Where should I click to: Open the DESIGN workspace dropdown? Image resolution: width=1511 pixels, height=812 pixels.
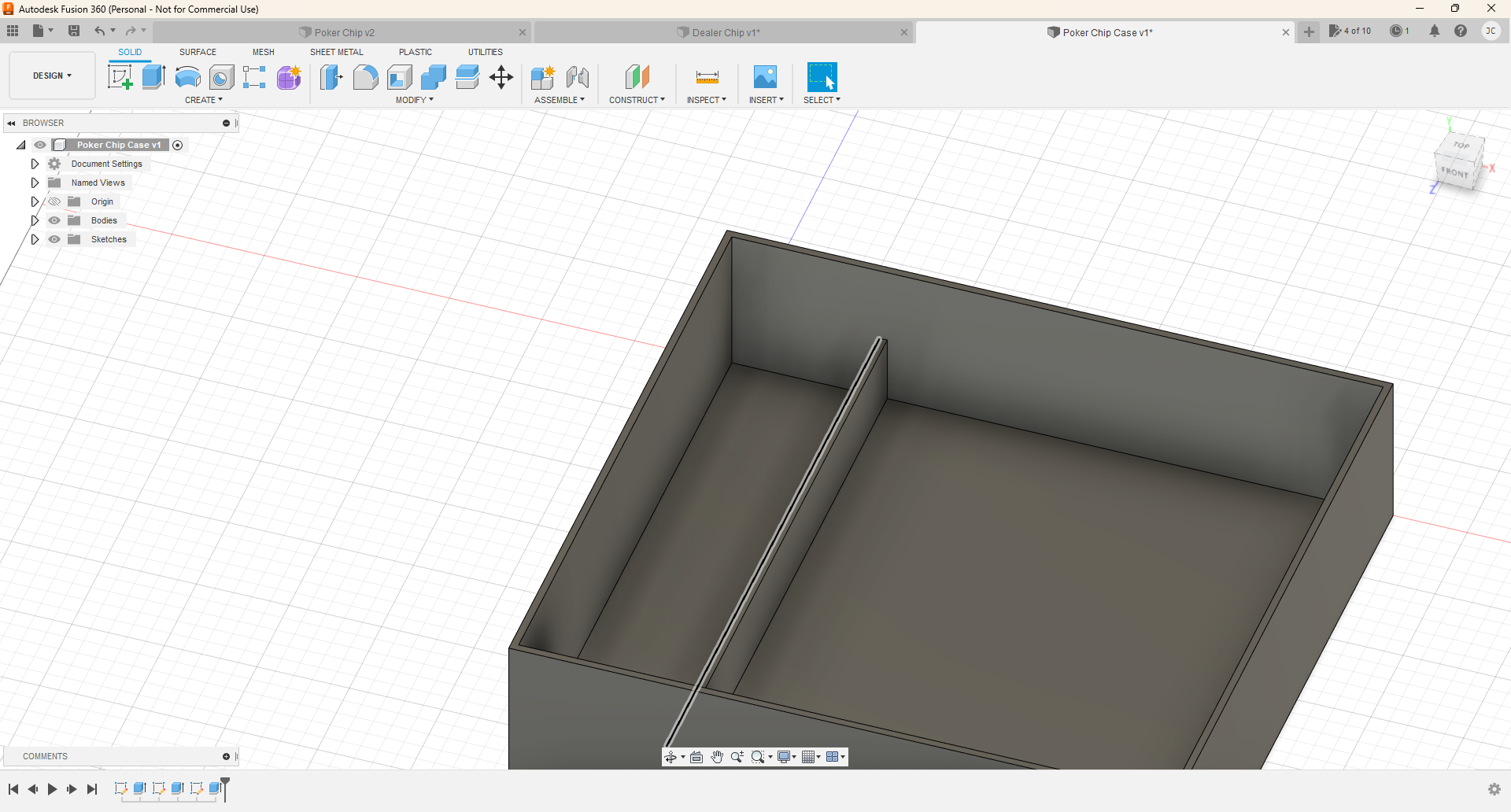52,76
